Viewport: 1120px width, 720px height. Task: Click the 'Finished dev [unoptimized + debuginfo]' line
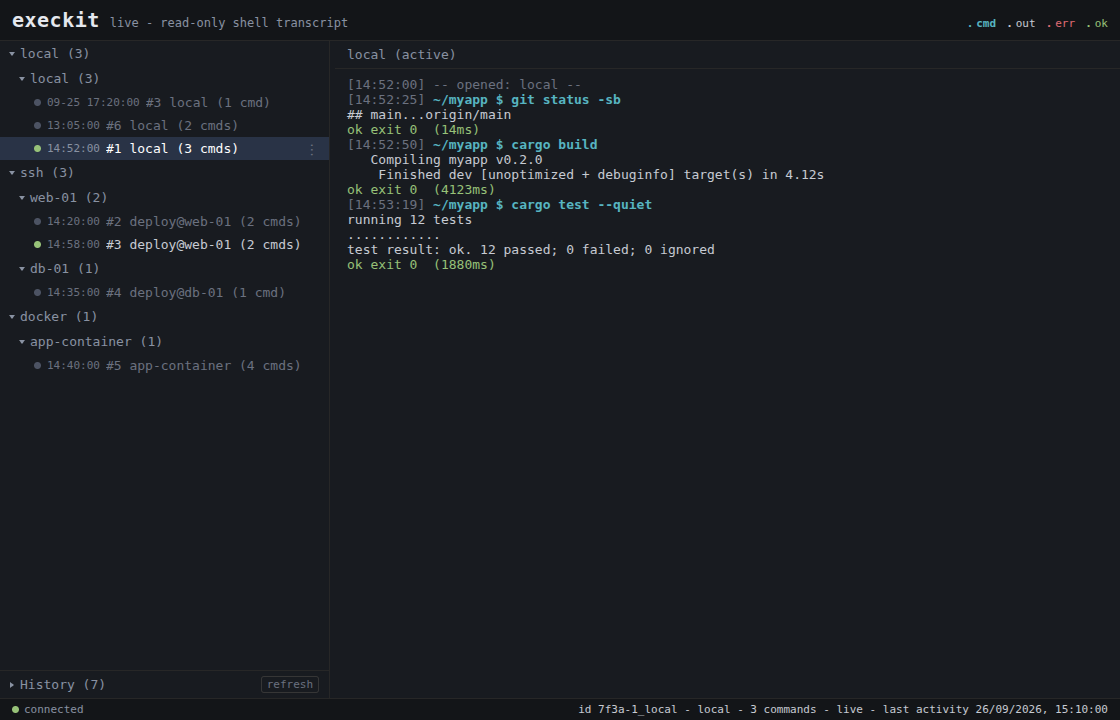tap(601, 174)
